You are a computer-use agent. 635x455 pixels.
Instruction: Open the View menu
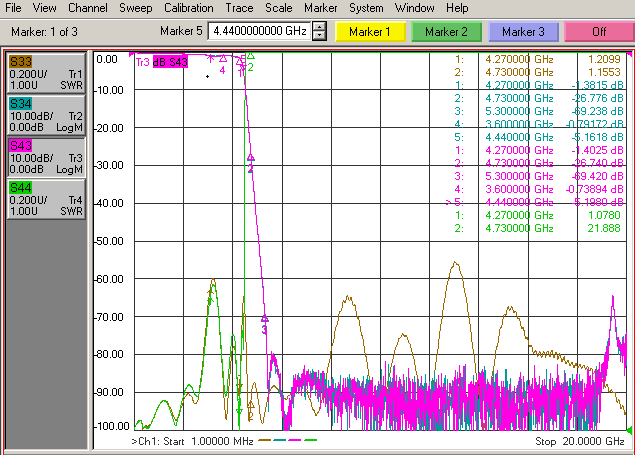click(x=45, y=8)
